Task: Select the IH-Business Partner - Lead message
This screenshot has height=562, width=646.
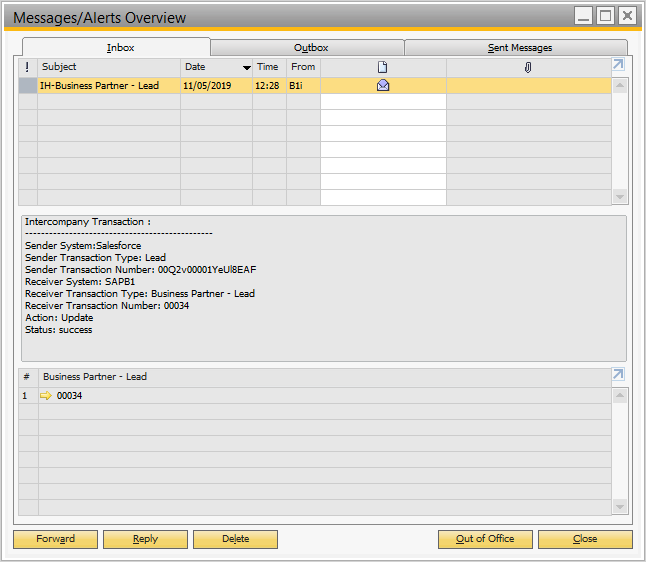Action: pos(100,86)
